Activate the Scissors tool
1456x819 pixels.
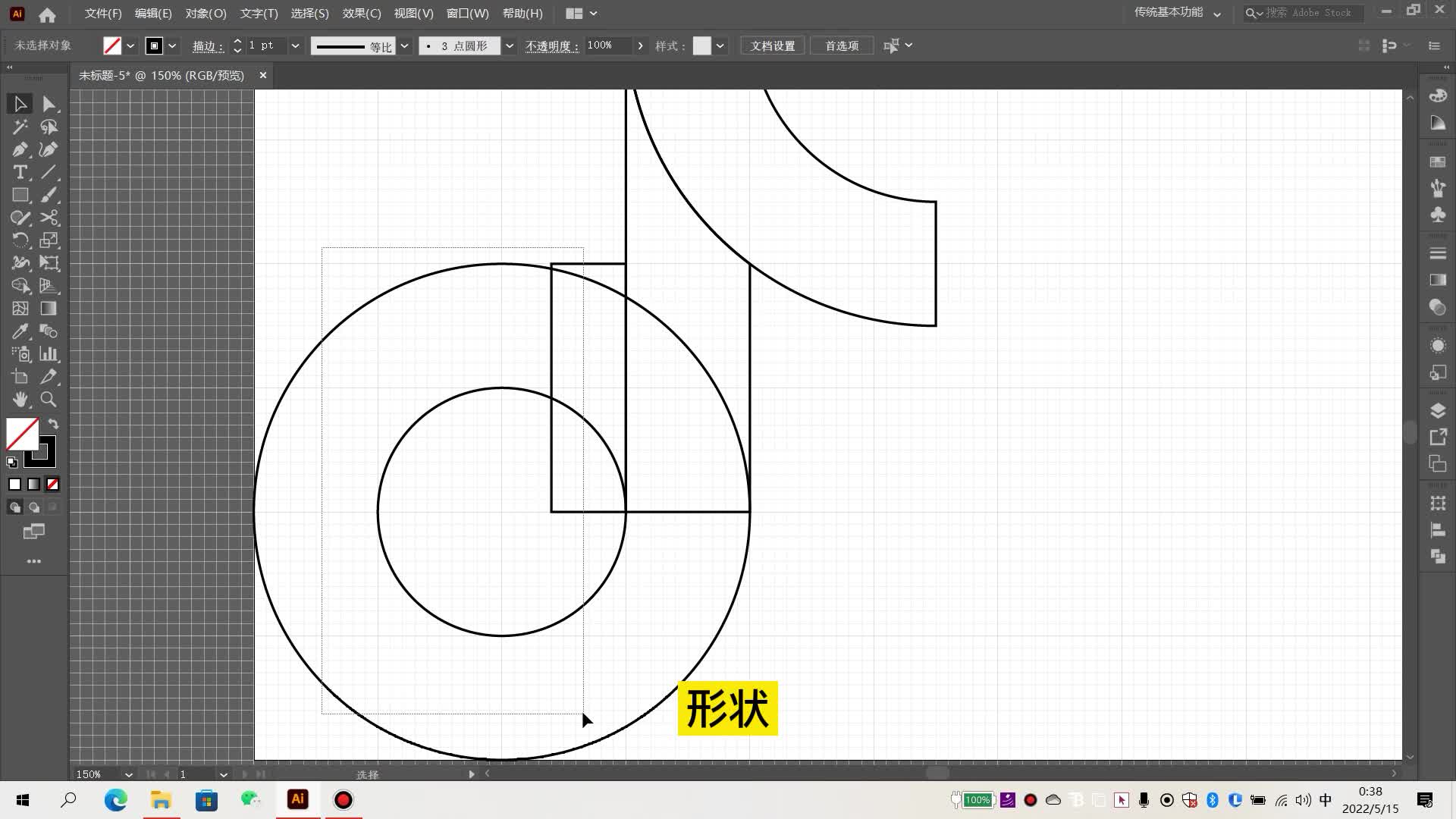tap(49, 218)
